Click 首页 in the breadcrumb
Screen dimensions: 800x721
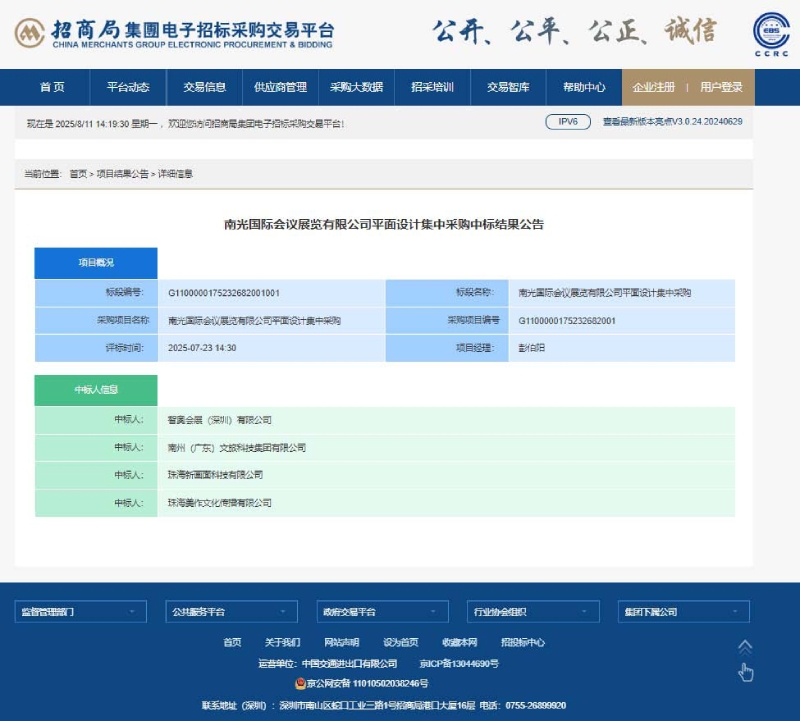tap(78, 174)
